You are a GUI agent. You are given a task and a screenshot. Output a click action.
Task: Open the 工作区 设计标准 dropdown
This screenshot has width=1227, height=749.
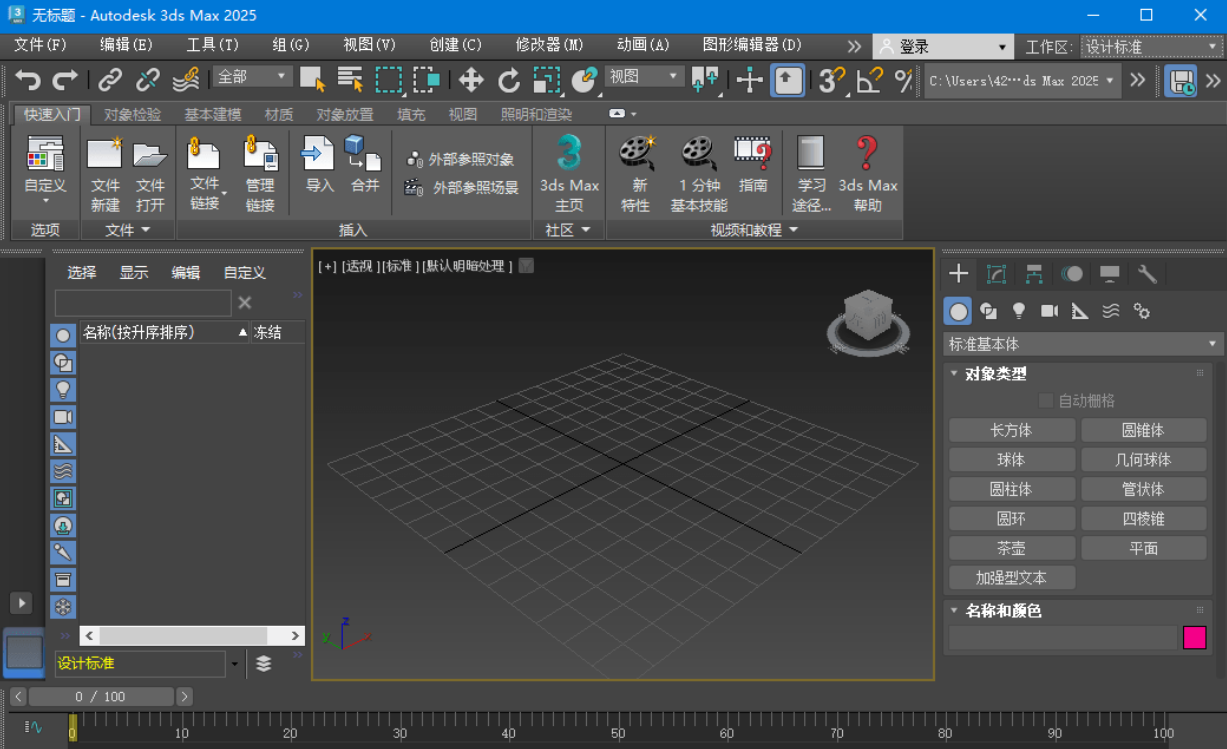coord(1152,47)
